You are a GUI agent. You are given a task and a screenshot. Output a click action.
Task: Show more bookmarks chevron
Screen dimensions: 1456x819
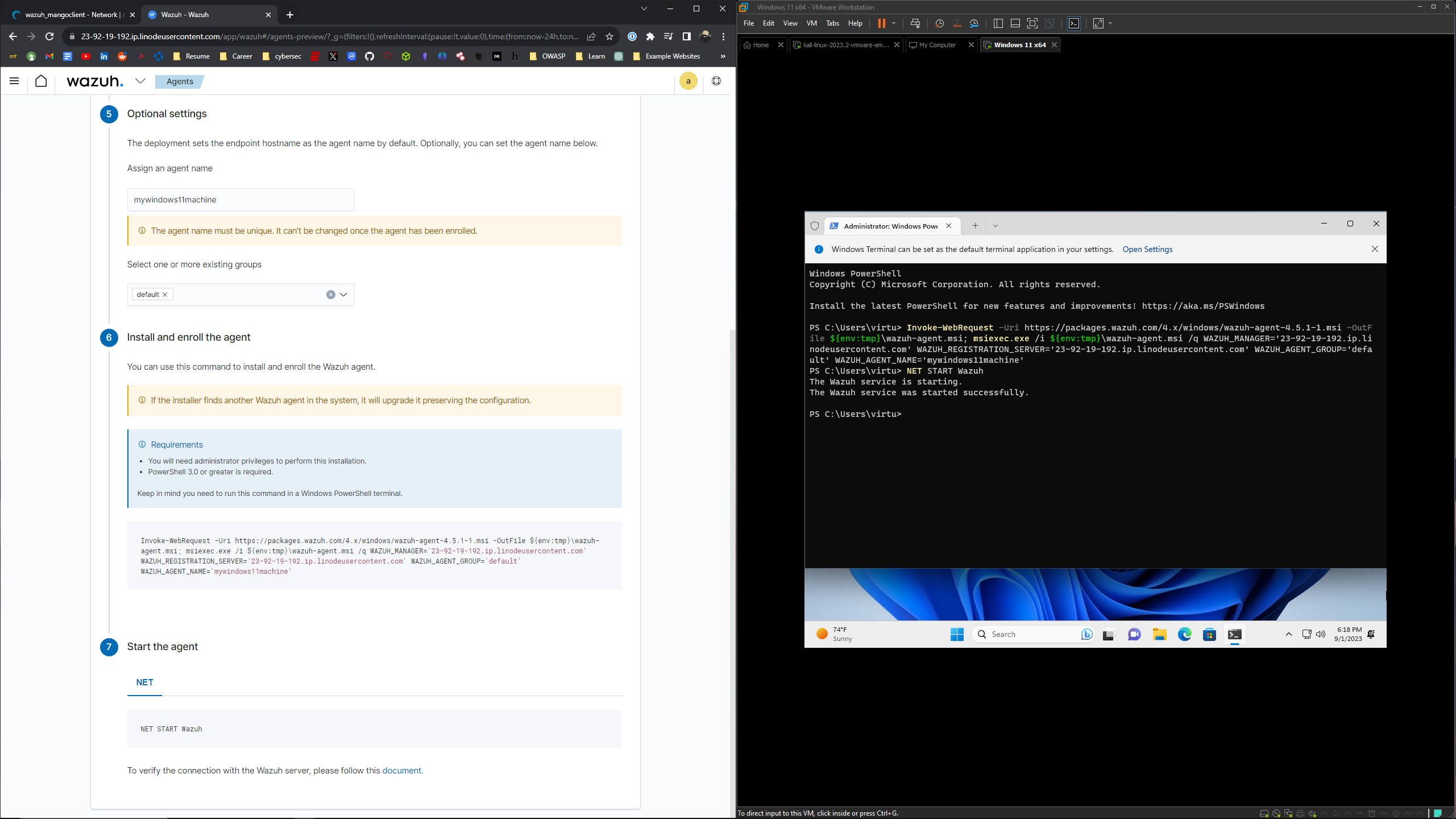(723, 56)
